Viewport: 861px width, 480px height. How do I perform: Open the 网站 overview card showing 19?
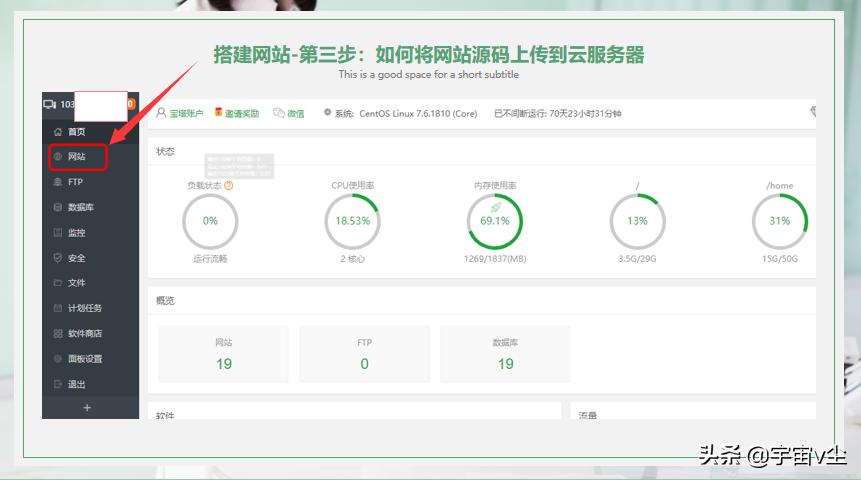[x=223, y=354]
